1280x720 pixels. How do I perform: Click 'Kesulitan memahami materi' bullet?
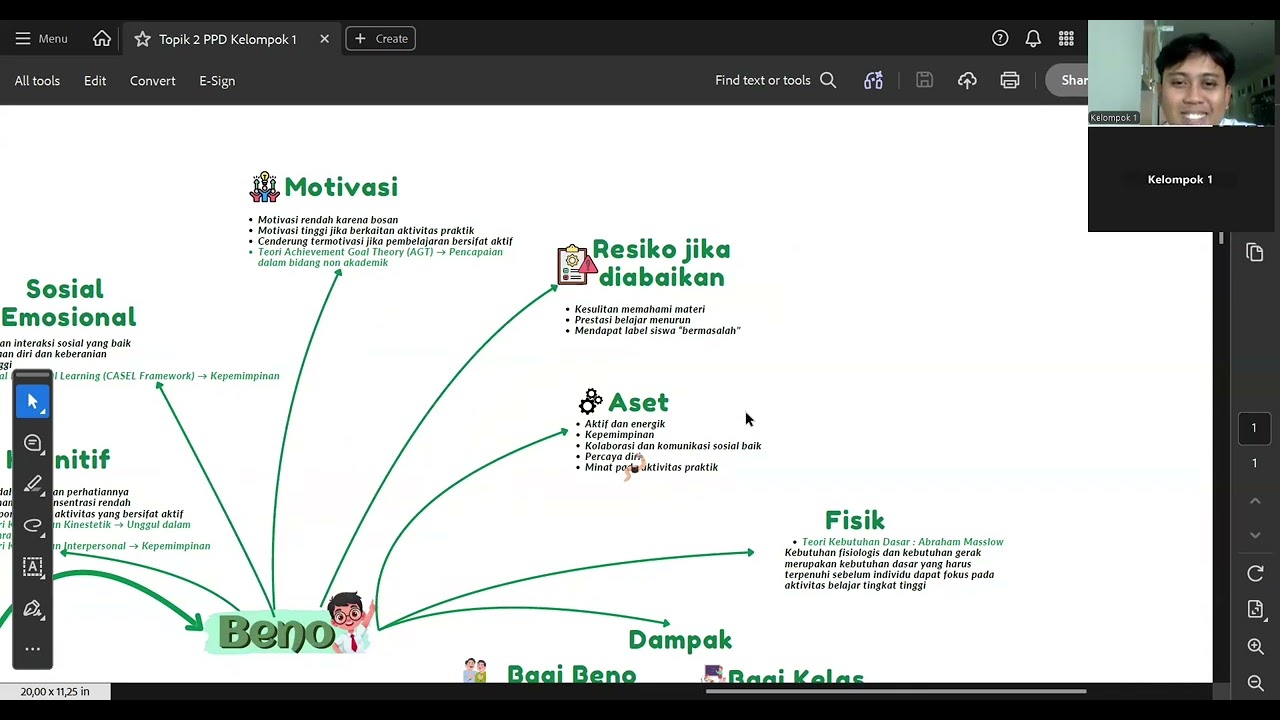640,309
